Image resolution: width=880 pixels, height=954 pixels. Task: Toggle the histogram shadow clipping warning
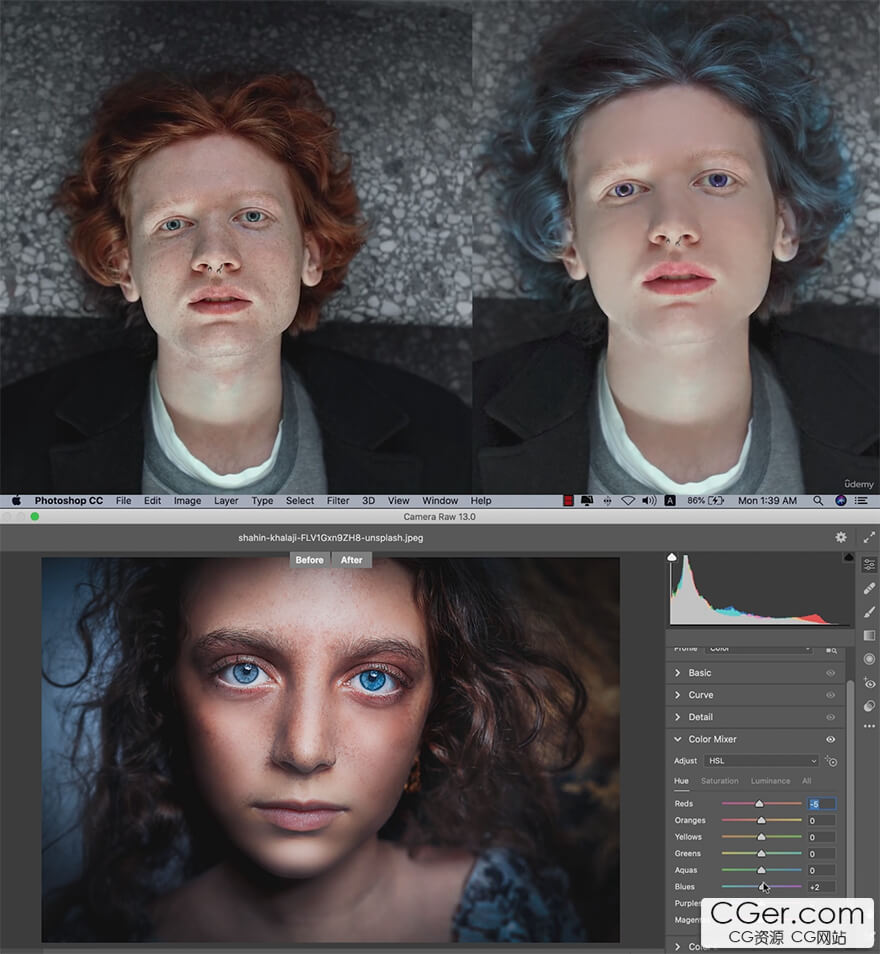672,557
